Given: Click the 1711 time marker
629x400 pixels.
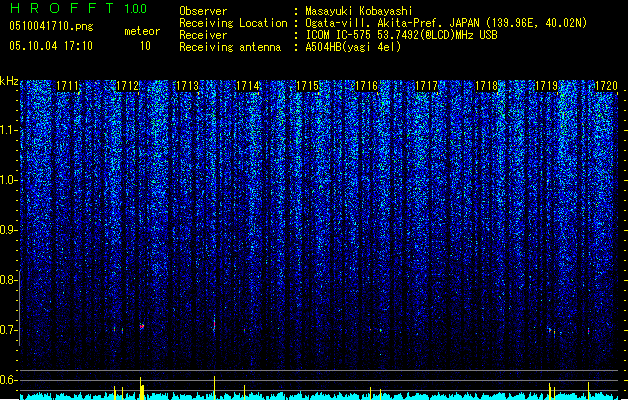Looking at the screenshot, I should coord(67,86).
